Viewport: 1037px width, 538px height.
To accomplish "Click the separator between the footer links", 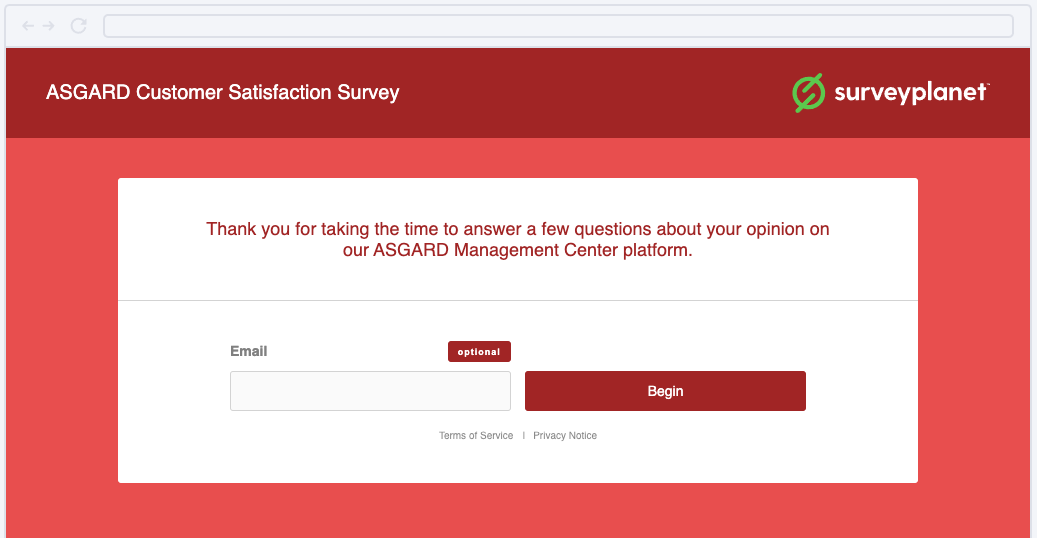I will pos(524,436).
